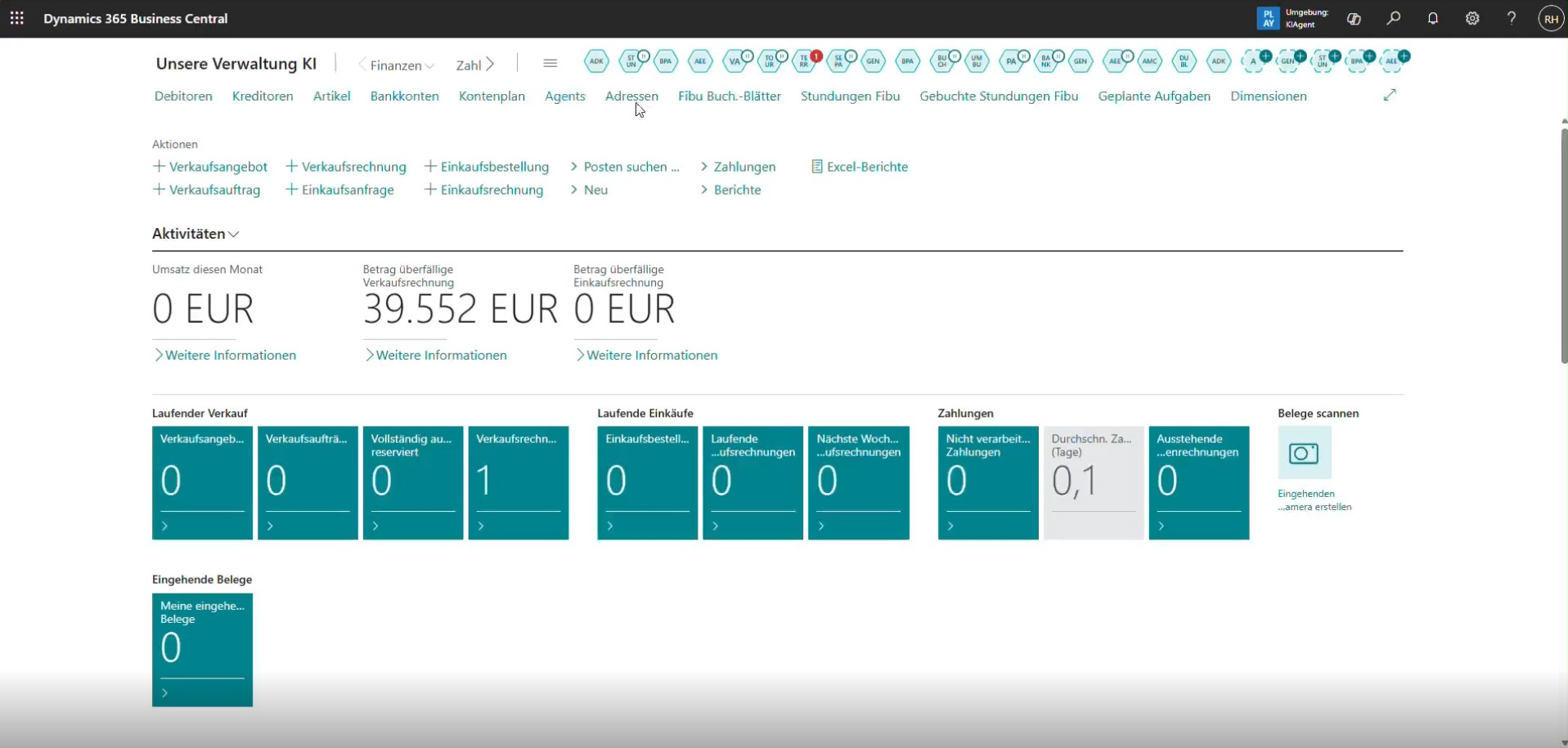This screenshot has width=1568, height=748.
Task: Open the Verkaufsrechn... tile showing 1
Action: click(x=519, y=482)
